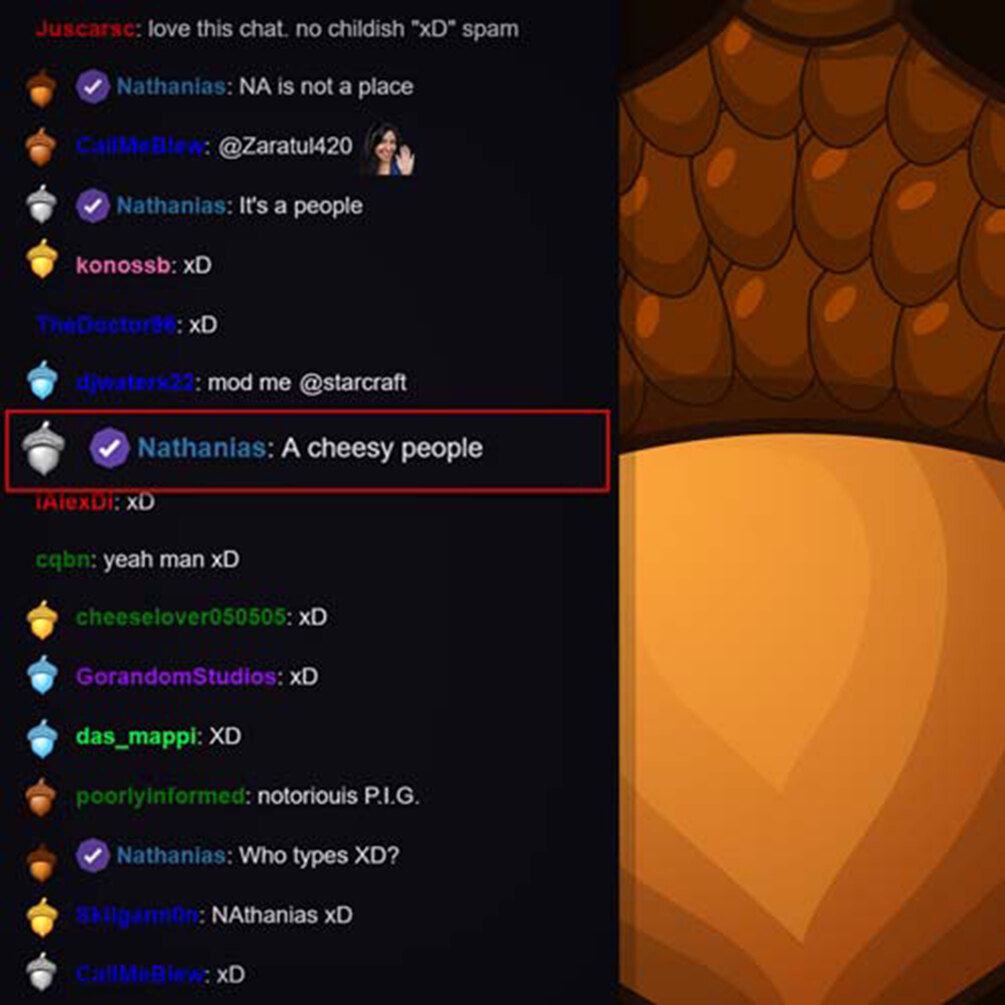Click the brown acorn badge next to poorlyinformed
Screen dimensions: 1005x1005
coord(40,797)
